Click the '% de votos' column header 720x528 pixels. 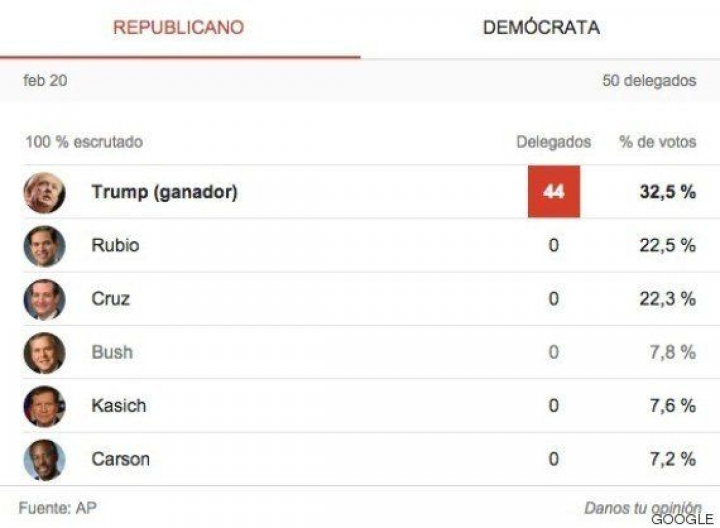pos(657,142)
